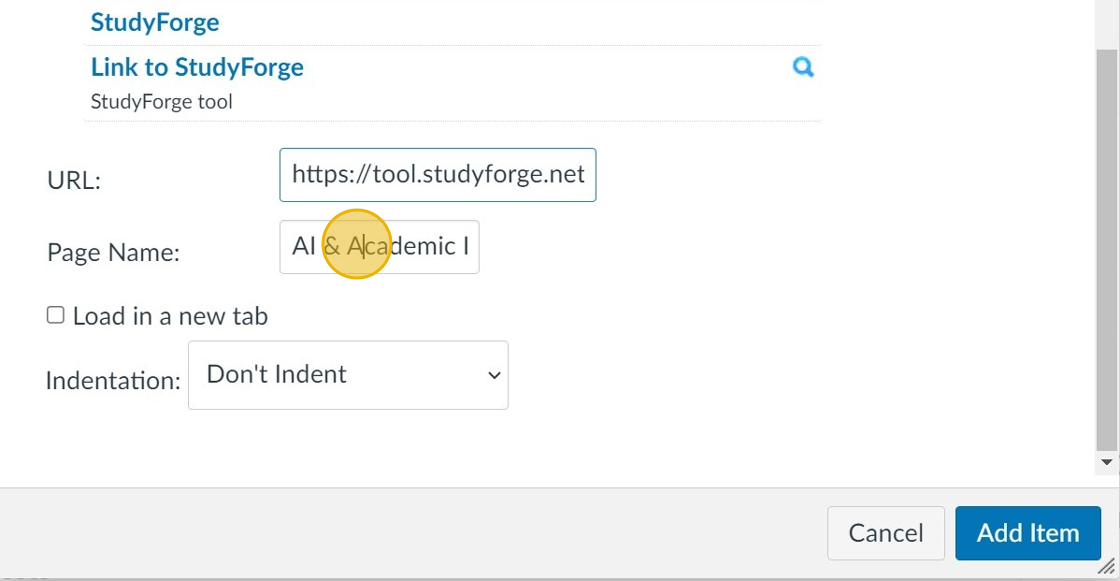
Task: Enable the "Load in a new tab" checkbox
Action: (x=56, y=316)
